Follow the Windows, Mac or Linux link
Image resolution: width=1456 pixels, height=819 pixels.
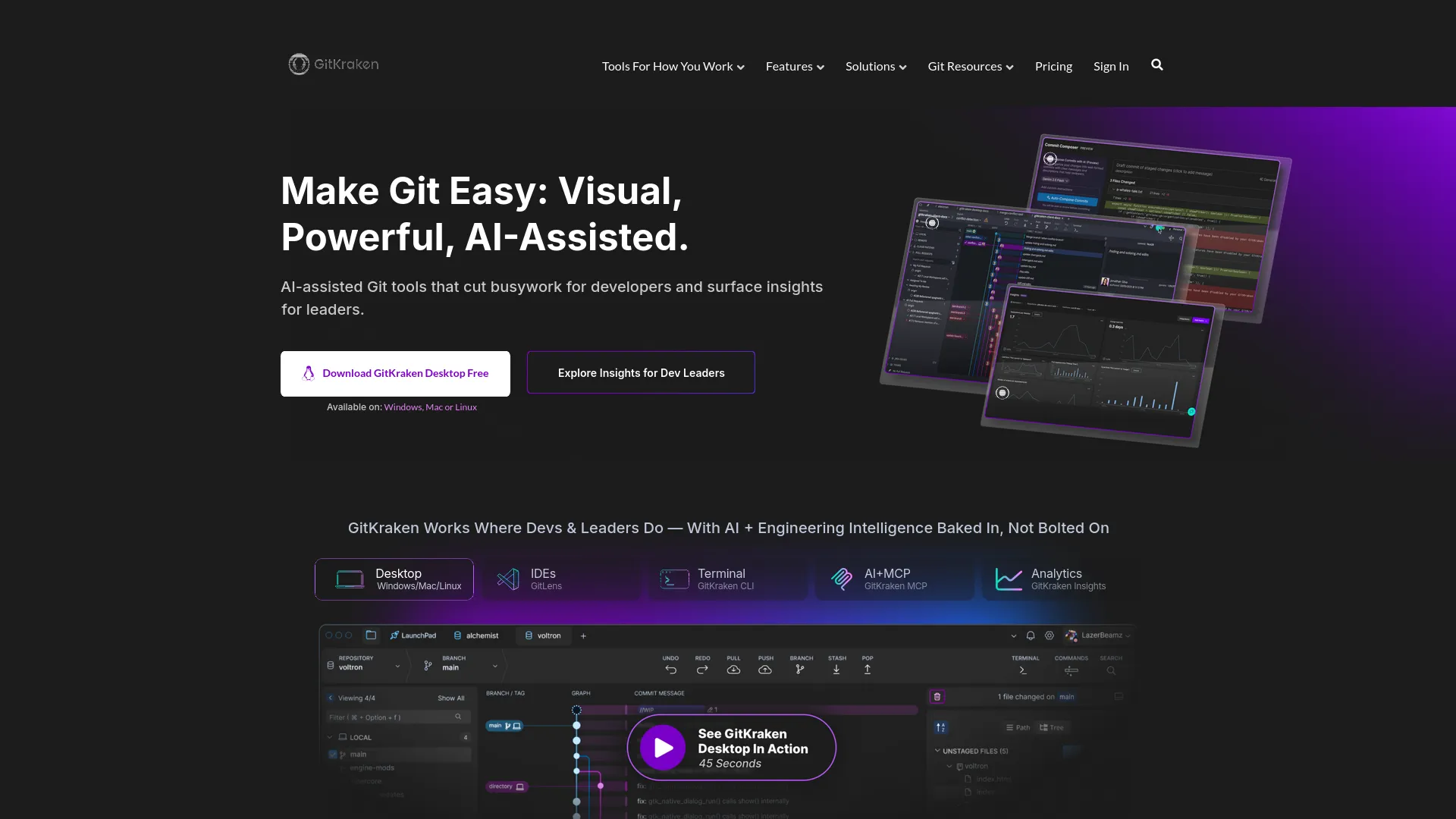coord(430,407)
